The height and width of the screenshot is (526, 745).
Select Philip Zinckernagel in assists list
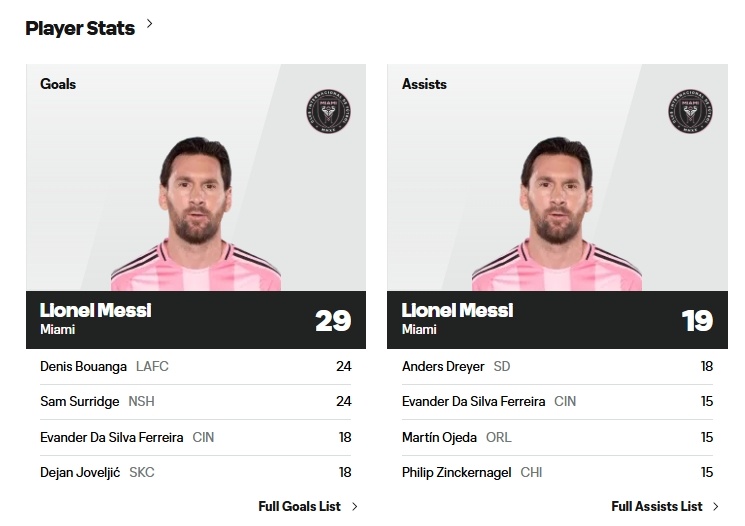[x=457, y=472]
